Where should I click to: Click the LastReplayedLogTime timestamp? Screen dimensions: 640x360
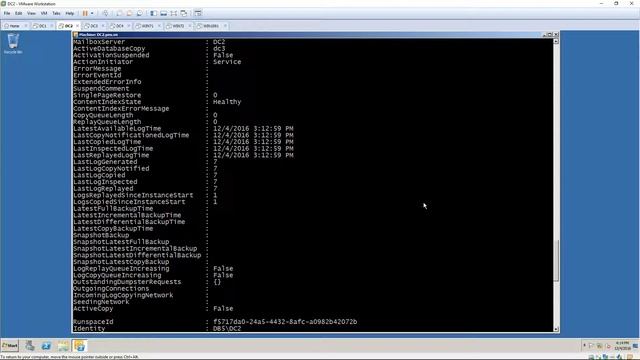click(x=253, y=155)
